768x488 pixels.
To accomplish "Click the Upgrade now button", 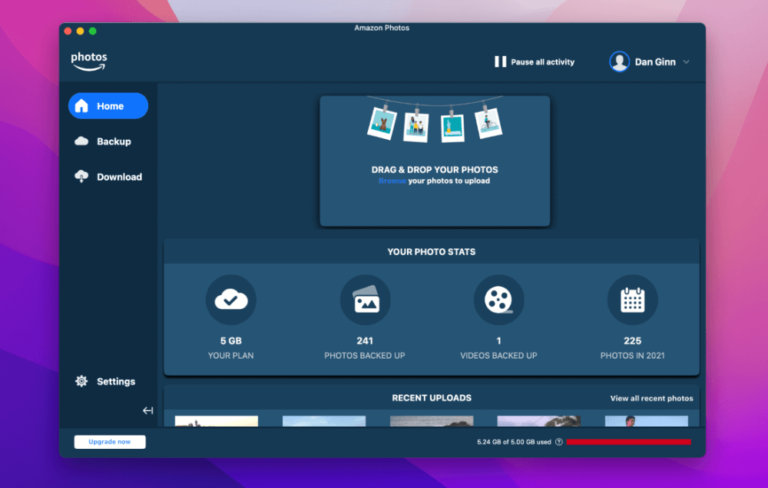I will coord(110,442).
